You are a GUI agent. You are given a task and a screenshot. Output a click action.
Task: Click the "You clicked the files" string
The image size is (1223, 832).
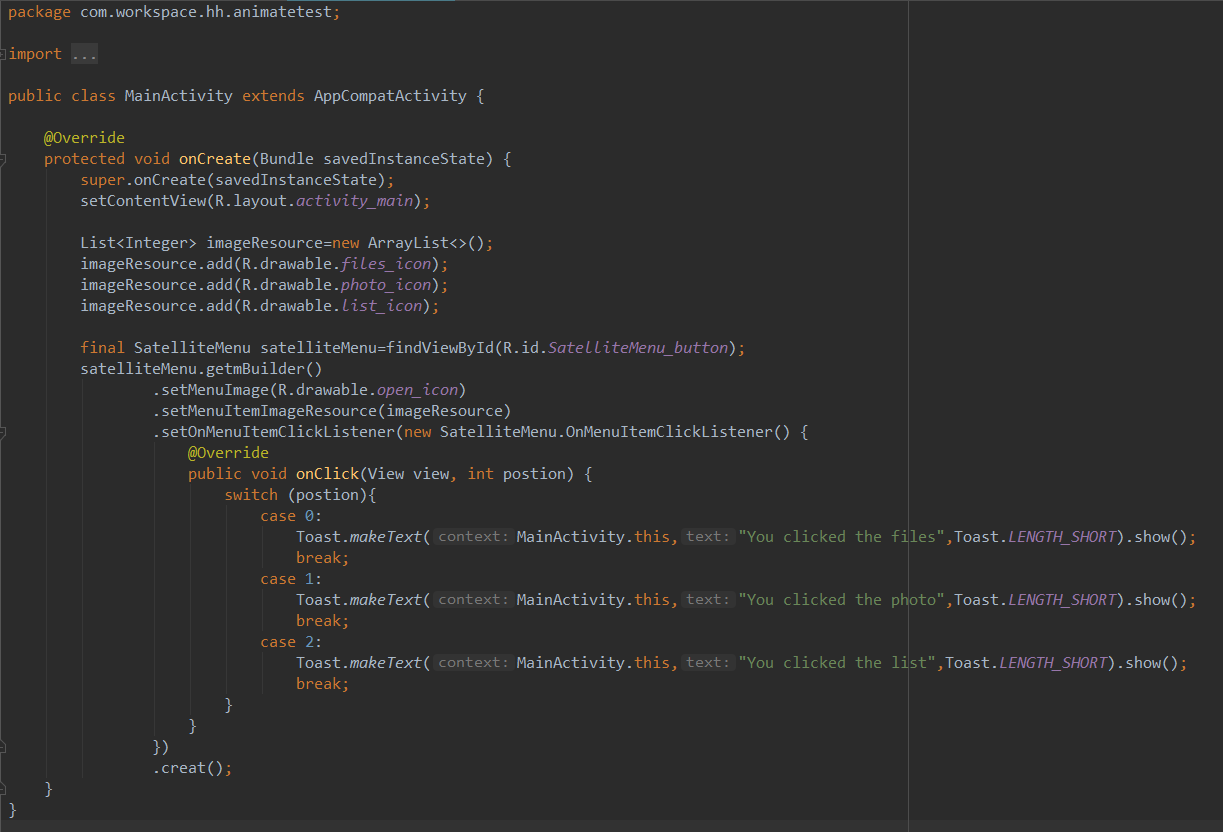tap(842, 537)
